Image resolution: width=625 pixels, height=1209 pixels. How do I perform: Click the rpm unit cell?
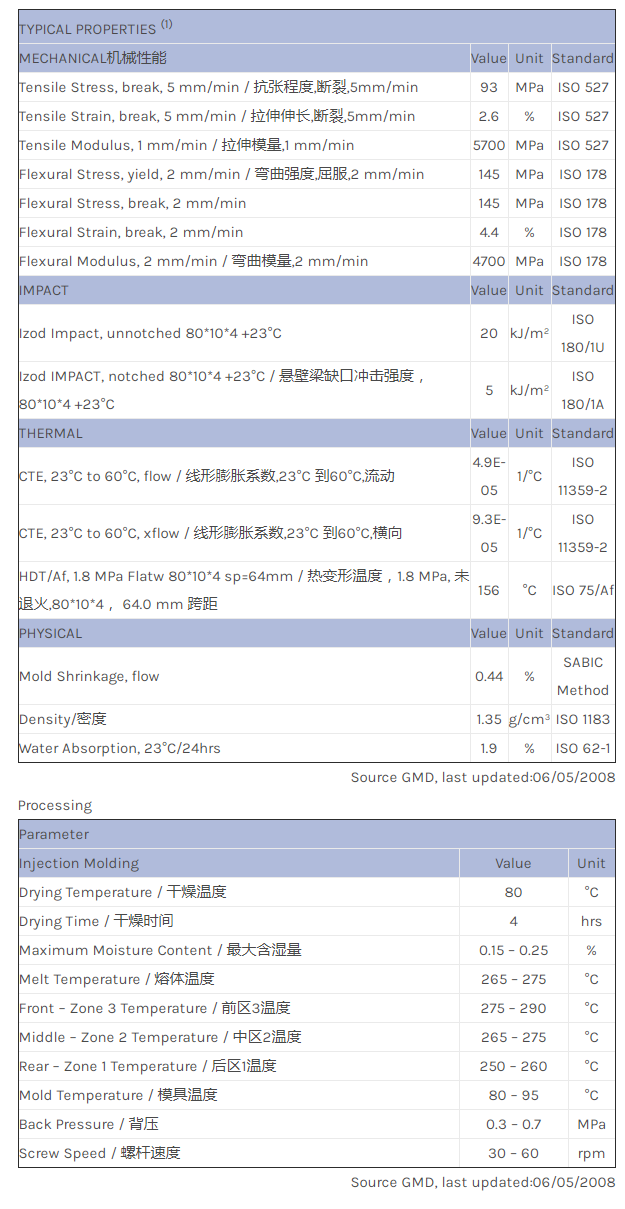point(591,1153)
